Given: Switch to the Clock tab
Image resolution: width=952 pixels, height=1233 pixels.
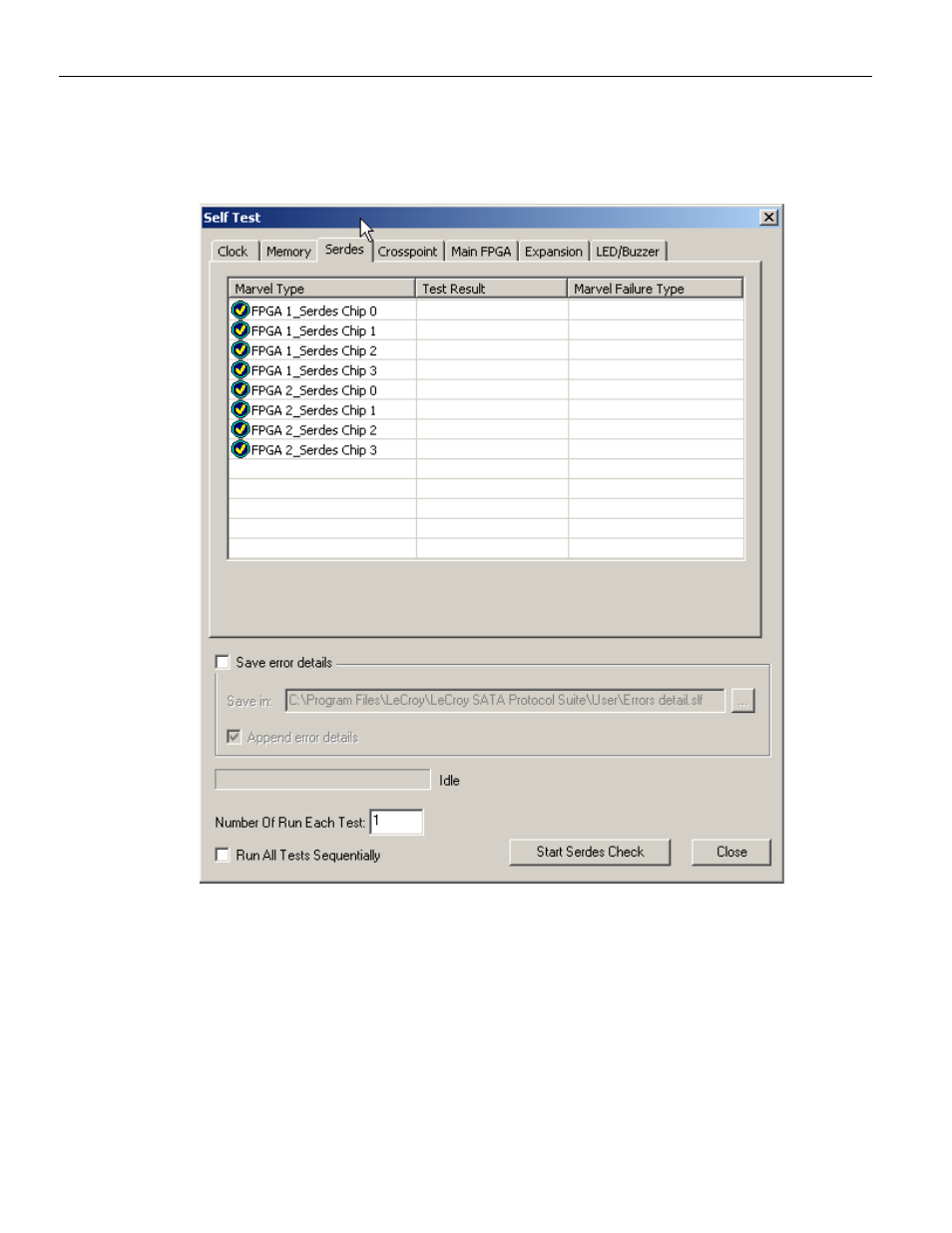Looking at the screenshot, I should point(233,252).
